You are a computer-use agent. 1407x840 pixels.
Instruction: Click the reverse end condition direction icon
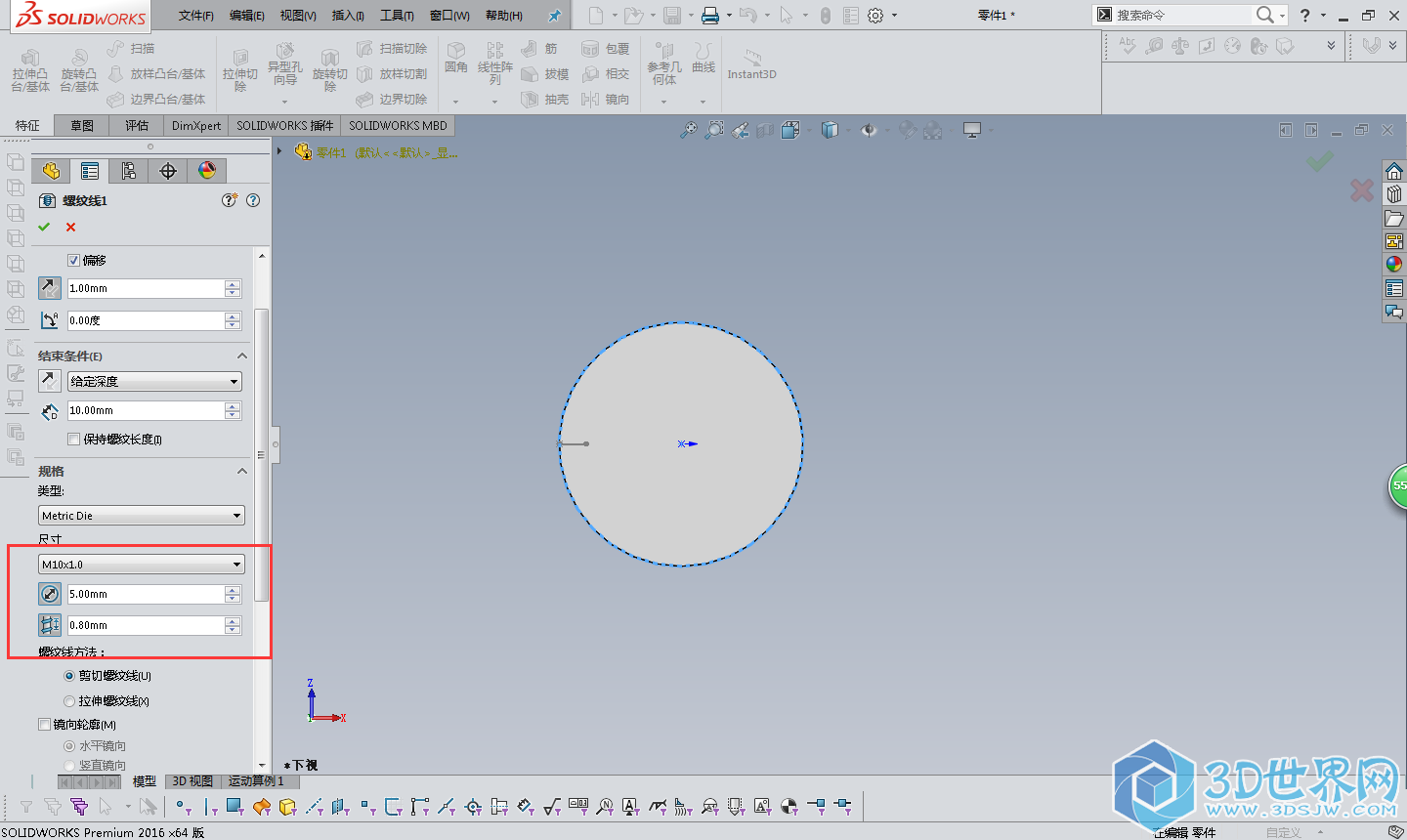click(50, 381)
